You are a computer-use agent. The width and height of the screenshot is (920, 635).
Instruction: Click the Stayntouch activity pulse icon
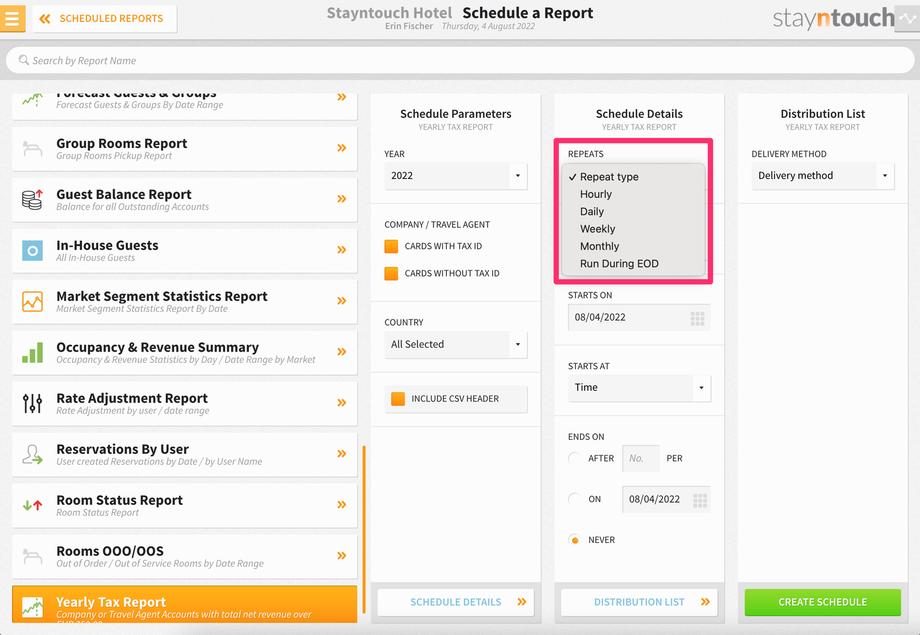[907, 18]
